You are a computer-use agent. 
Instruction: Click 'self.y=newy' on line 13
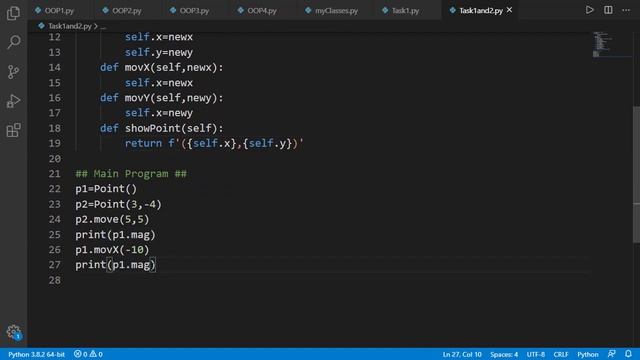click(159, 52)
